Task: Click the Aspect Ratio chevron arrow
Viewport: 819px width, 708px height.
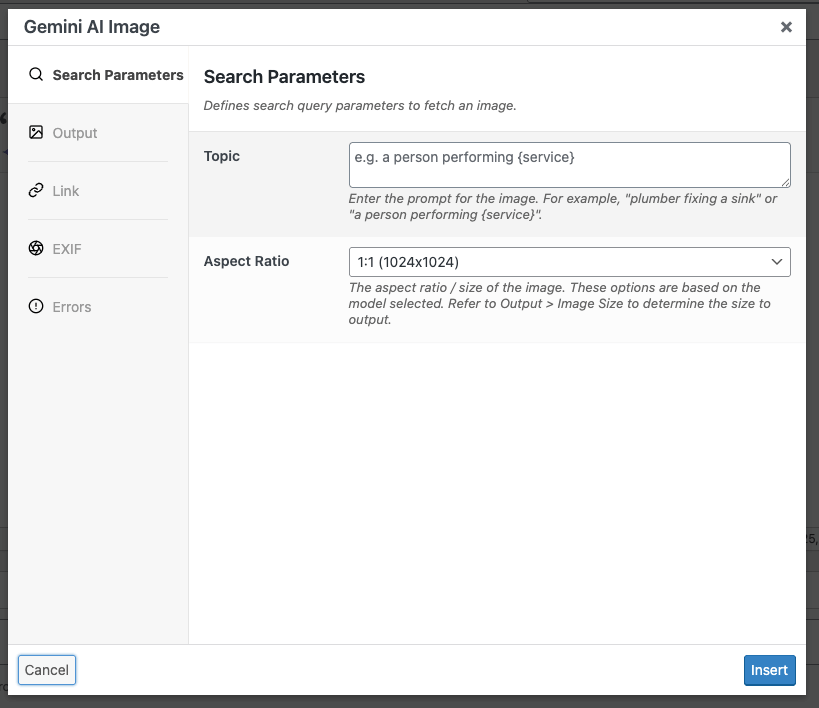Action: 778,261
